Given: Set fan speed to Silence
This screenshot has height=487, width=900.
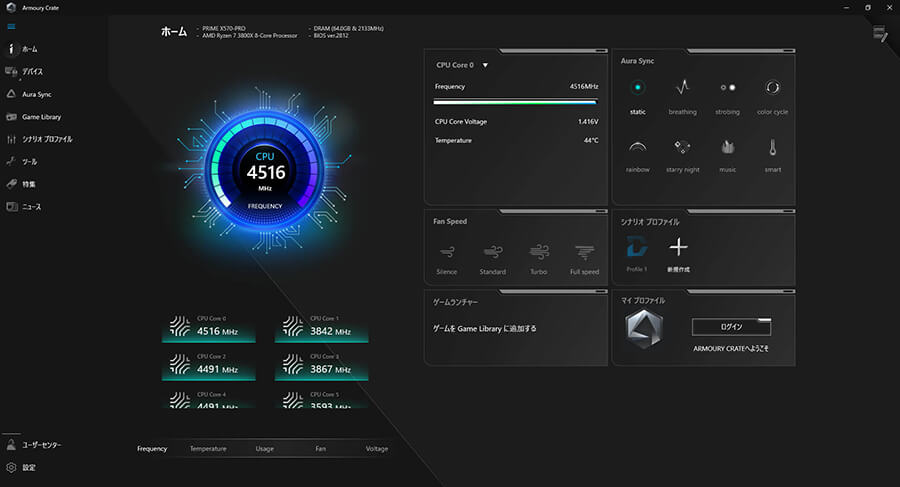Looking at the screenshot, I should tap(447, 253).
